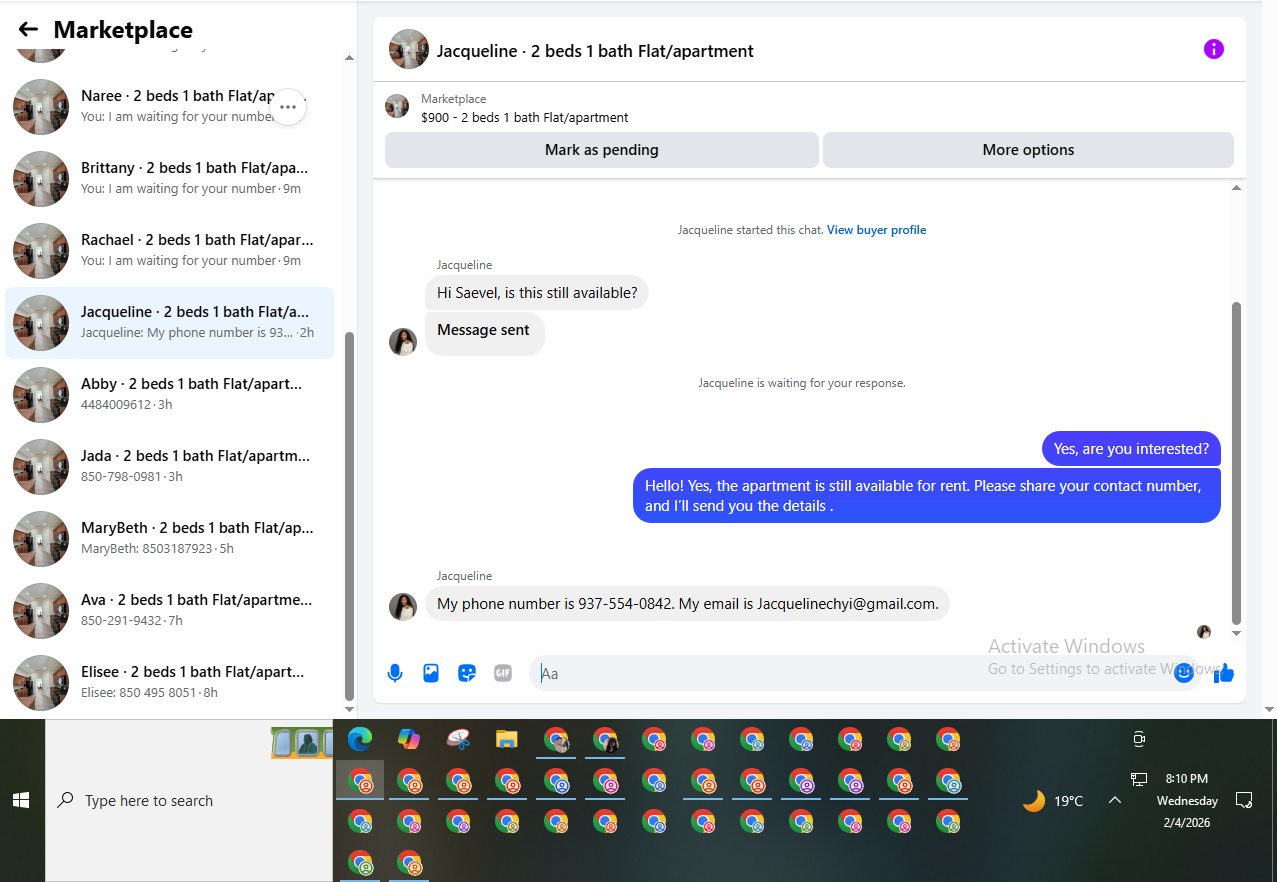
Task: Open the GIF picker icon
Action: coord(503,673)
